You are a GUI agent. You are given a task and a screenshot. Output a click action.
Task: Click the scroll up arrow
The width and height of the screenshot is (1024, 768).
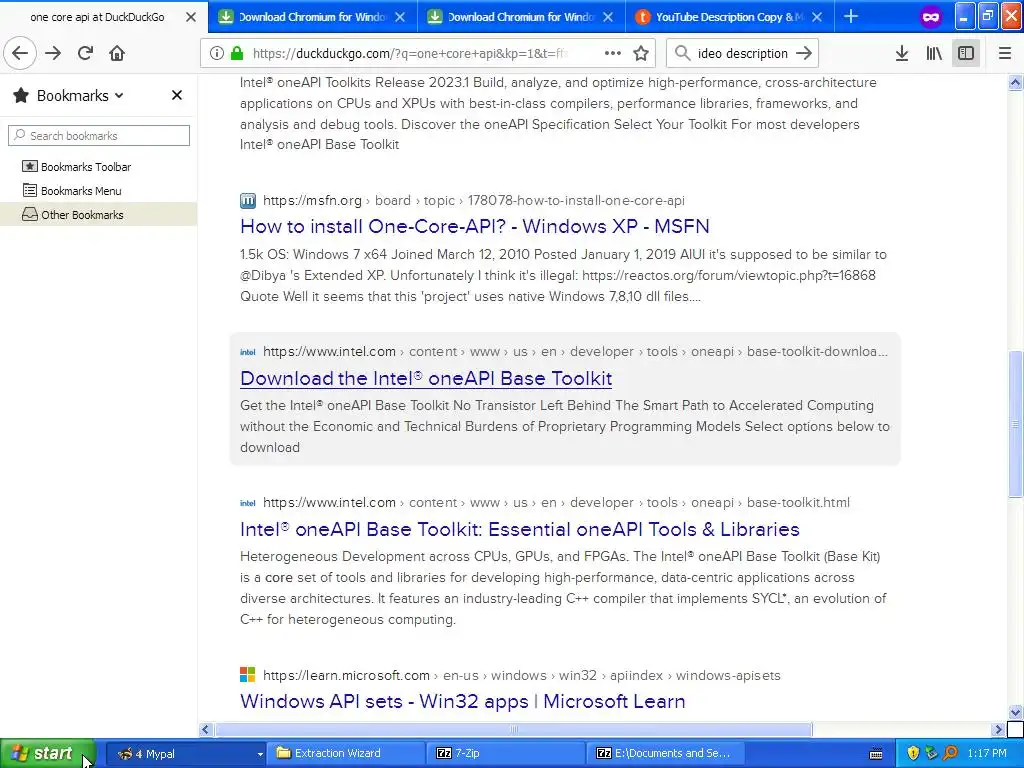[1015, 82]
